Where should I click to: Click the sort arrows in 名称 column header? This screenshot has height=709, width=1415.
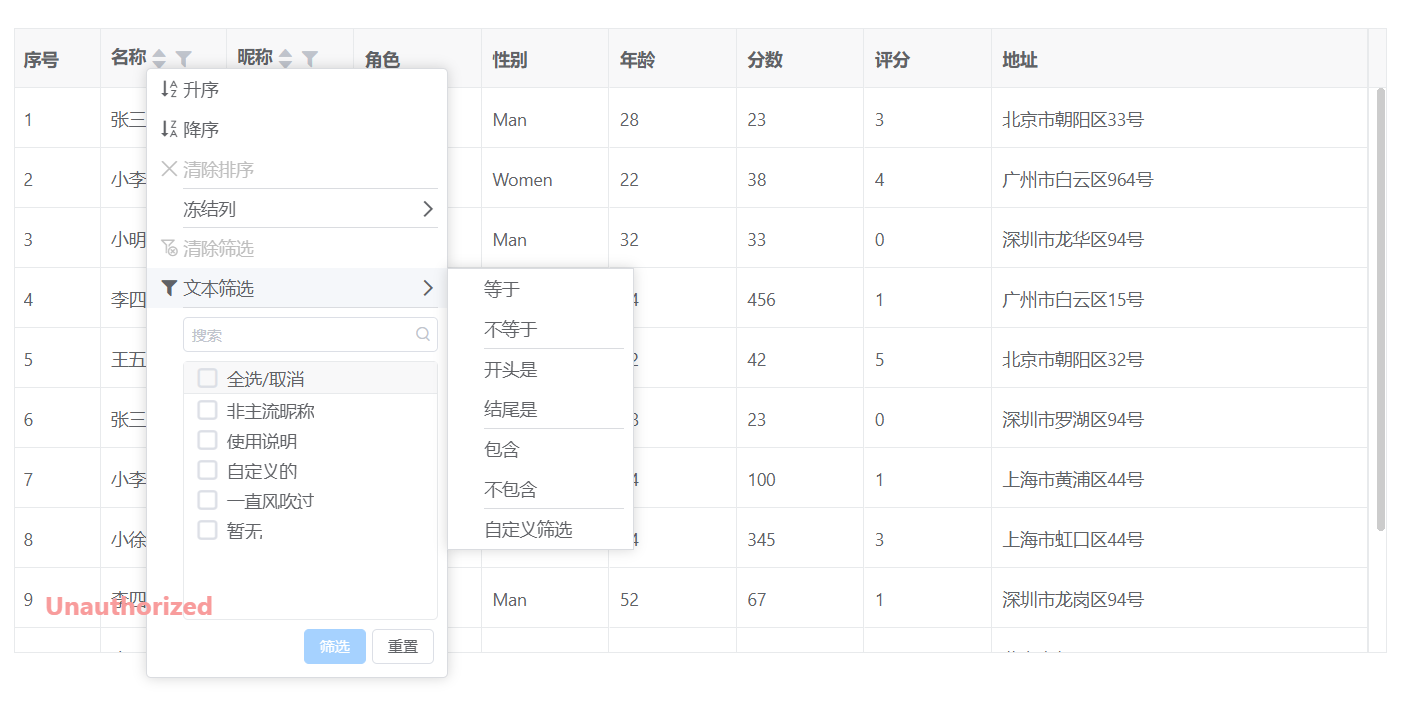pos(159,59)
